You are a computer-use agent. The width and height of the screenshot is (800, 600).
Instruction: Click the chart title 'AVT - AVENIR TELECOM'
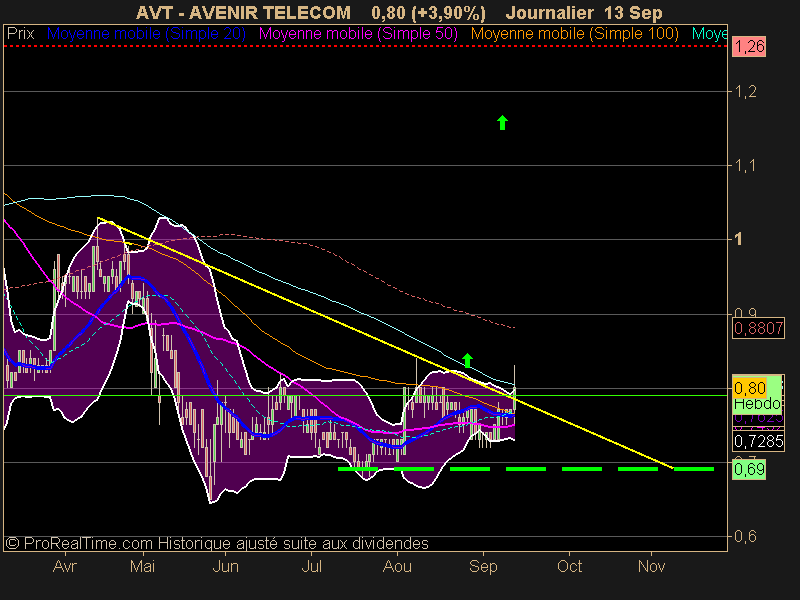(x=243, y=13)
